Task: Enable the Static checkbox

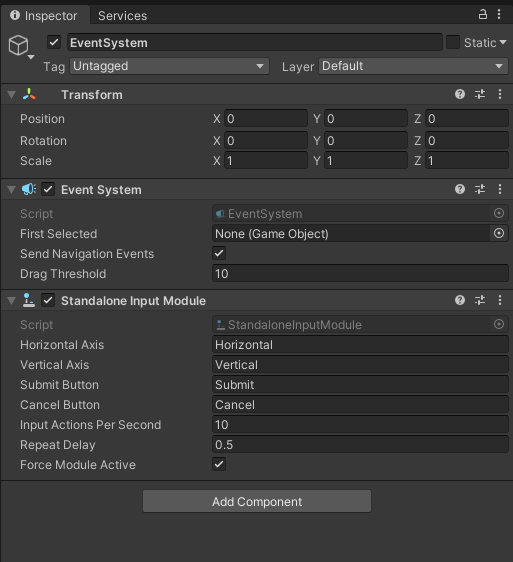Action: pos(453,42)
